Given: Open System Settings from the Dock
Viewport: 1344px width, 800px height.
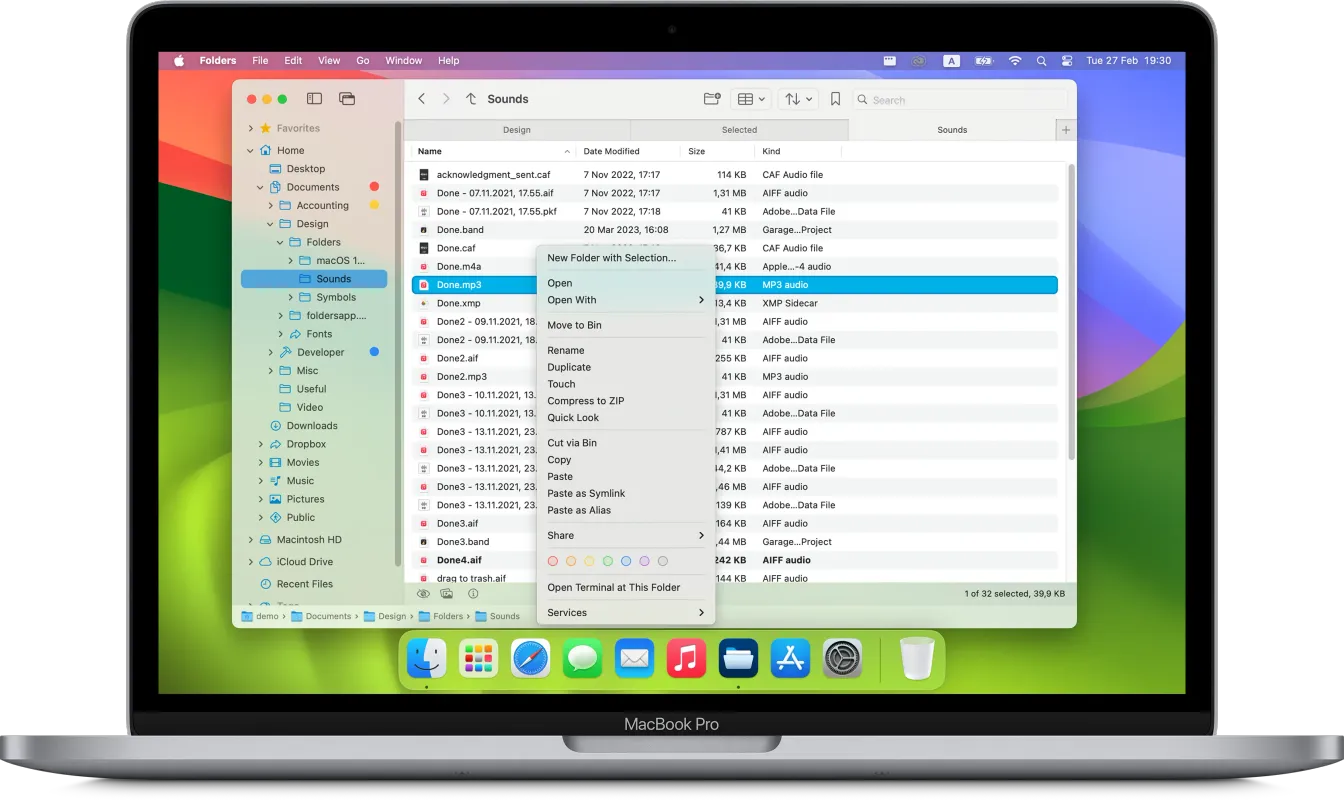Looking at the screenshot, I should 842,658.
